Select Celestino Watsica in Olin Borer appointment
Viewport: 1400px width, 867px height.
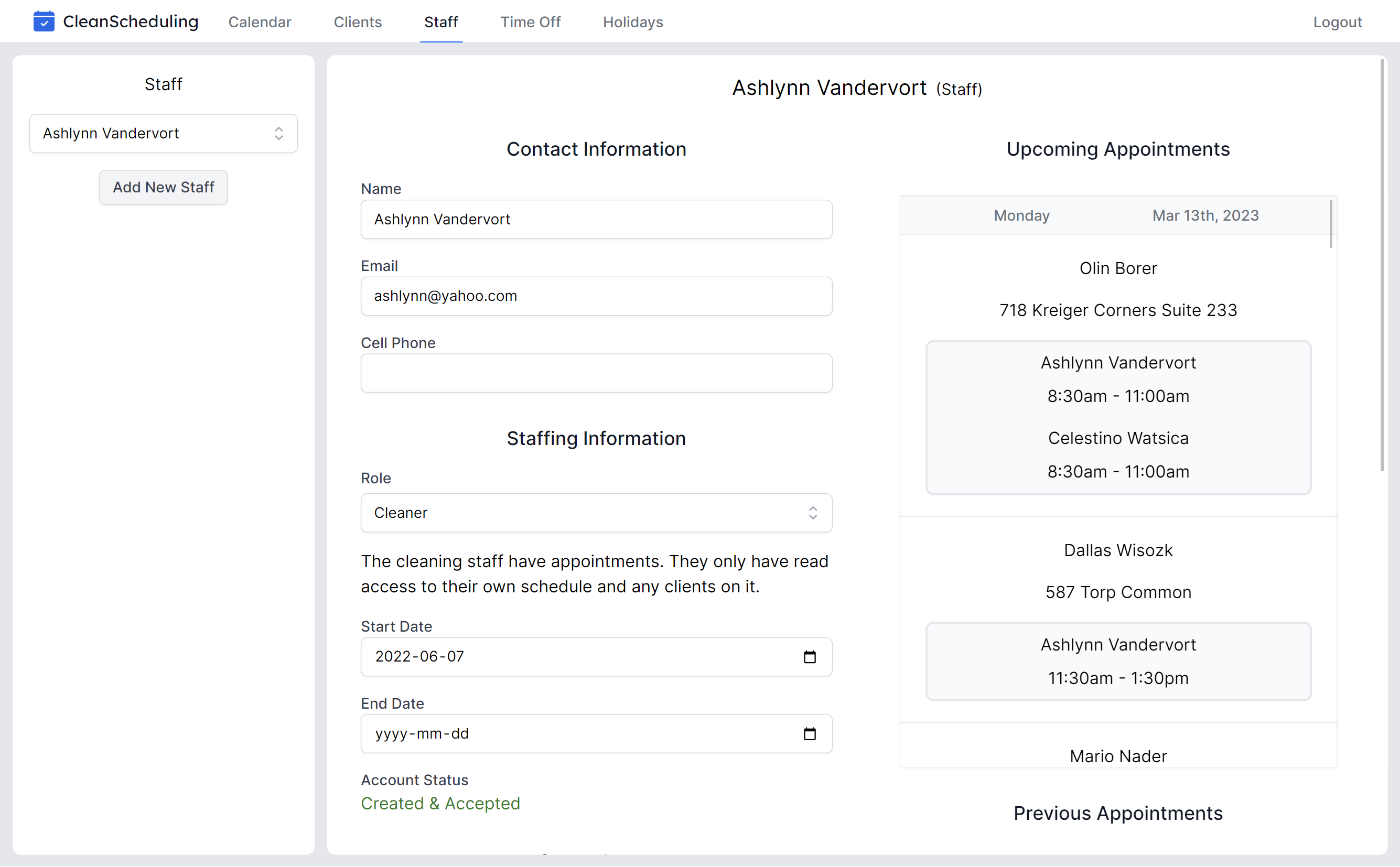(x=1118, y=438)
